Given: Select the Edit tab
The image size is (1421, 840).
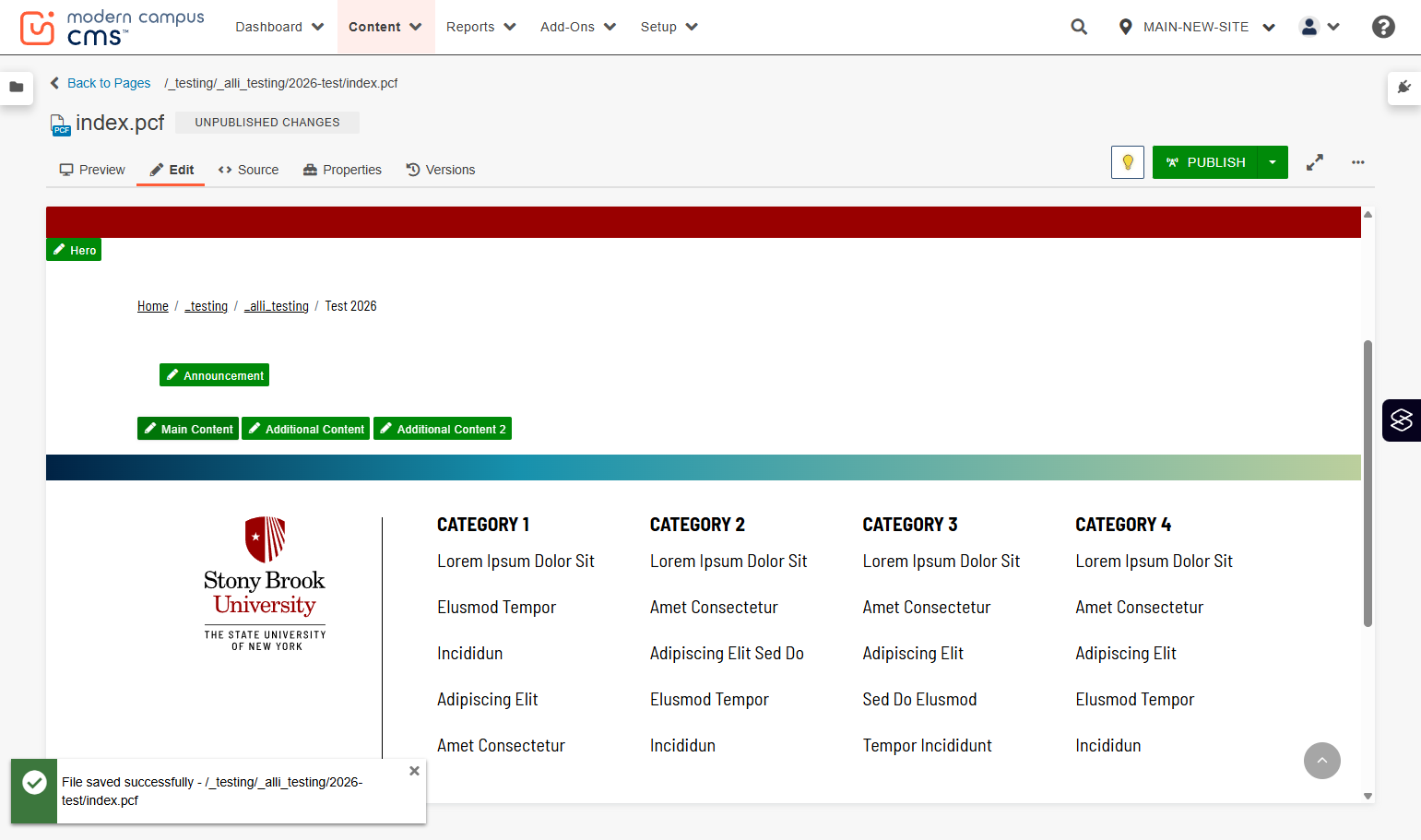Looking at the screenshot, I should tap(172, 170).
